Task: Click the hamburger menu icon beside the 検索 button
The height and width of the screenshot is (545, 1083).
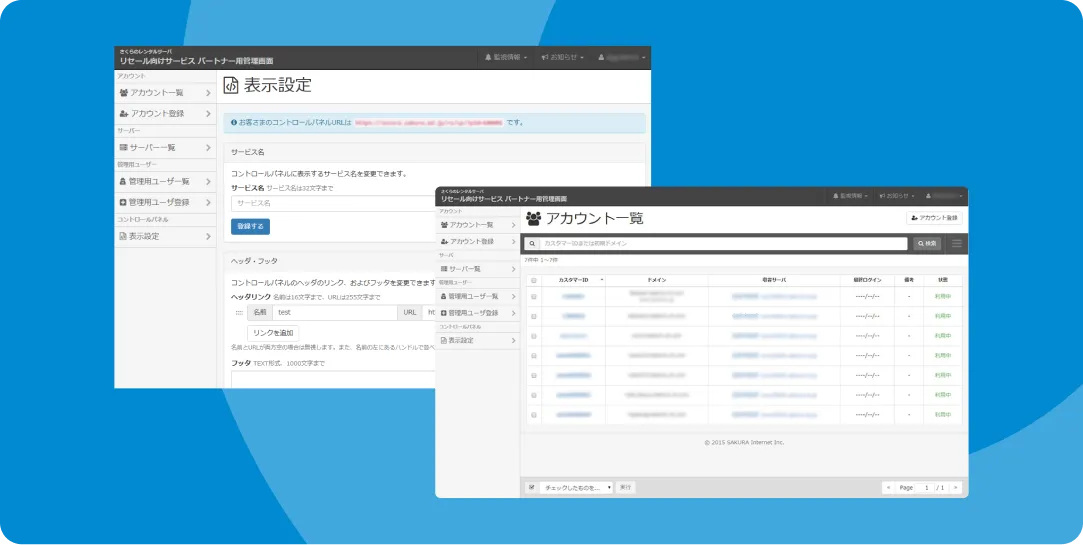Action: click(957, 243)
